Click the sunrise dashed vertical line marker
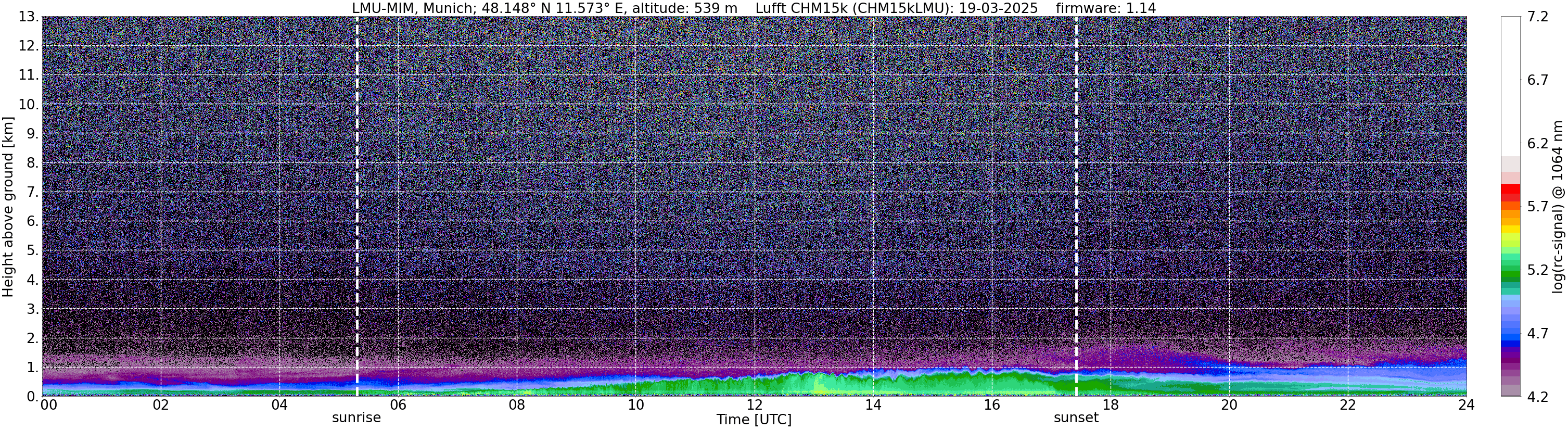 click(x=356, y=206)
